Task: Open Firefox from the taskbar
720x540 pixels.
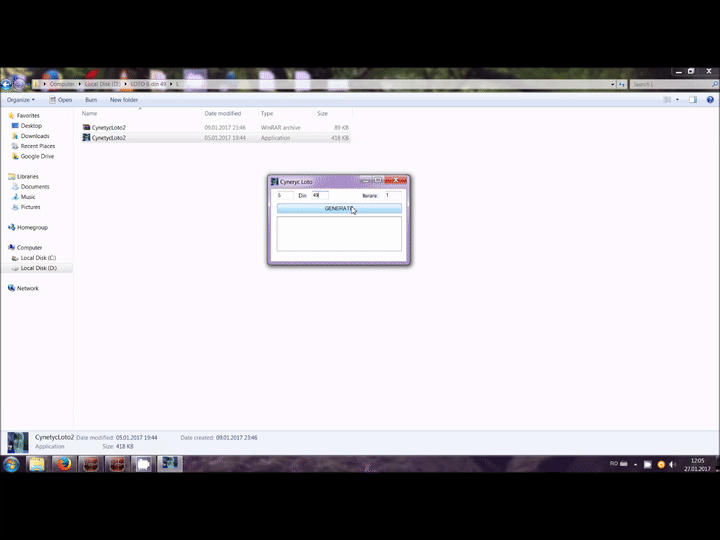Action: point(62,465)
